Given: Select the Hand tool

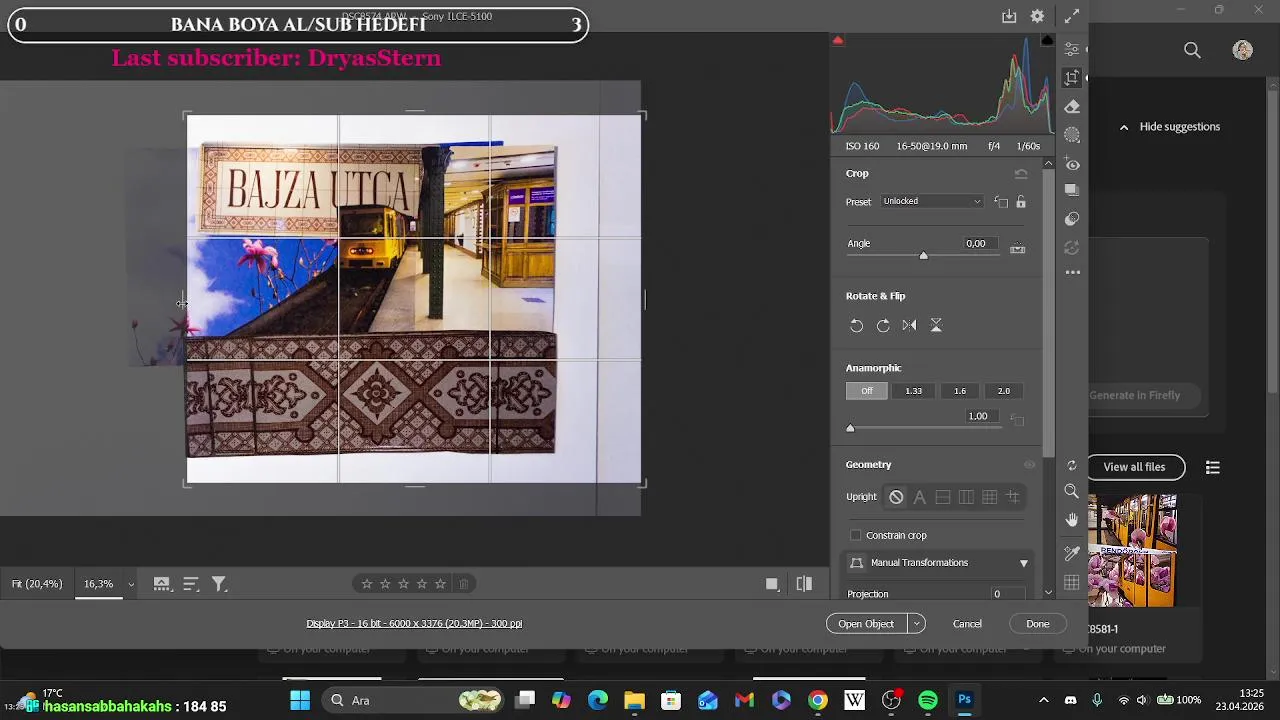Looking at the screenshot, I should click(1072, 519).
